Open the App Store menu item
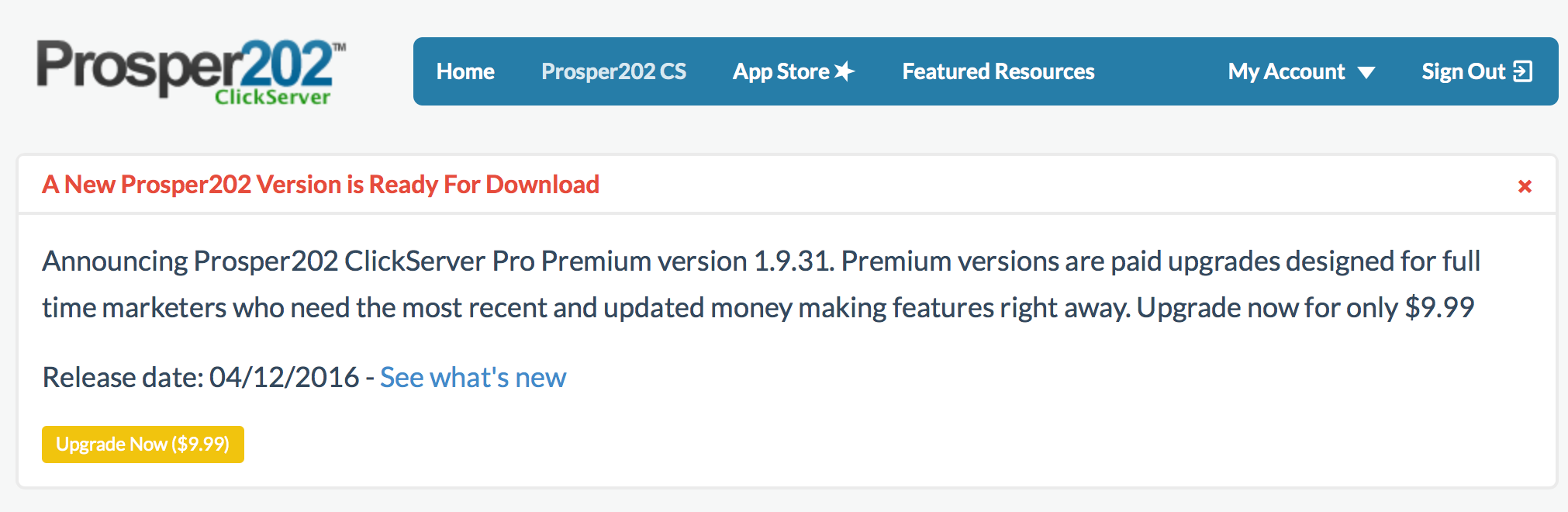This screenshot has width=1568, height=512. pyautogui.click(x=781, y=71)
